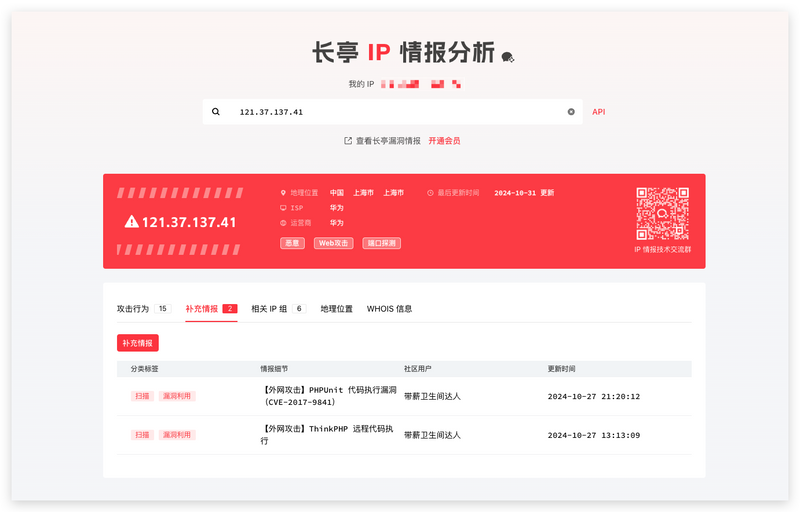Click the 更新时间 column header

562,369
